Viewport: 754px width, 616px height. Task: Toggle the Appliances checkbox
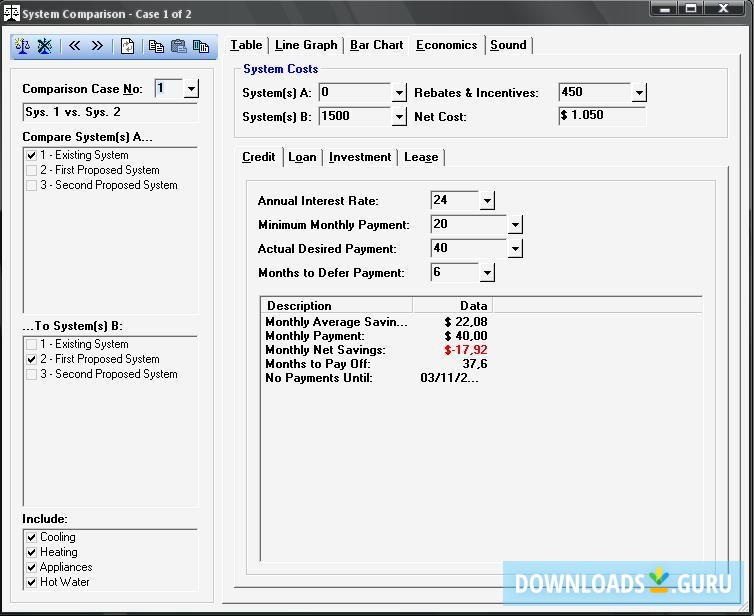(32, 567)
